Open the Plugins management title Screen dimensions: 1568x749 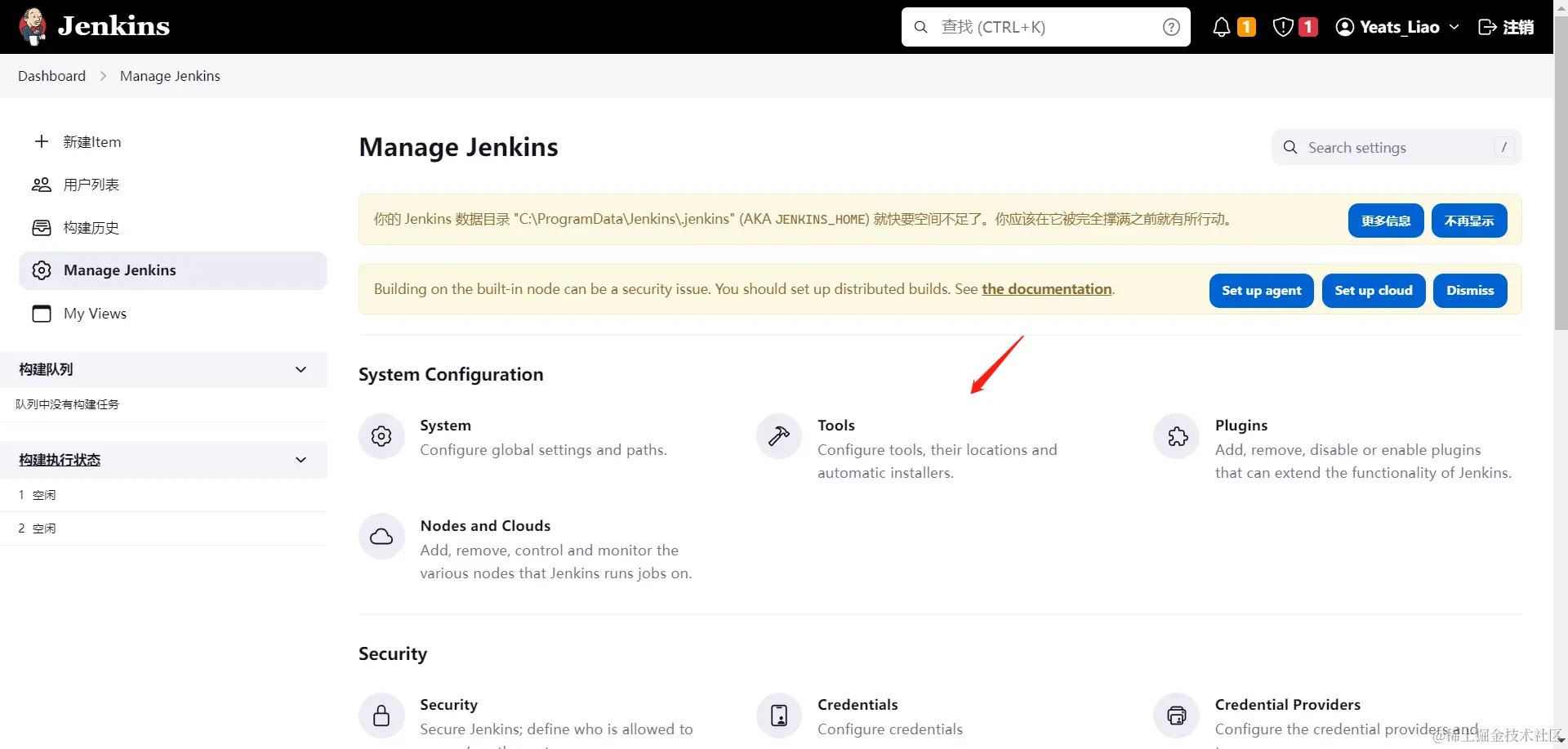1241,426
